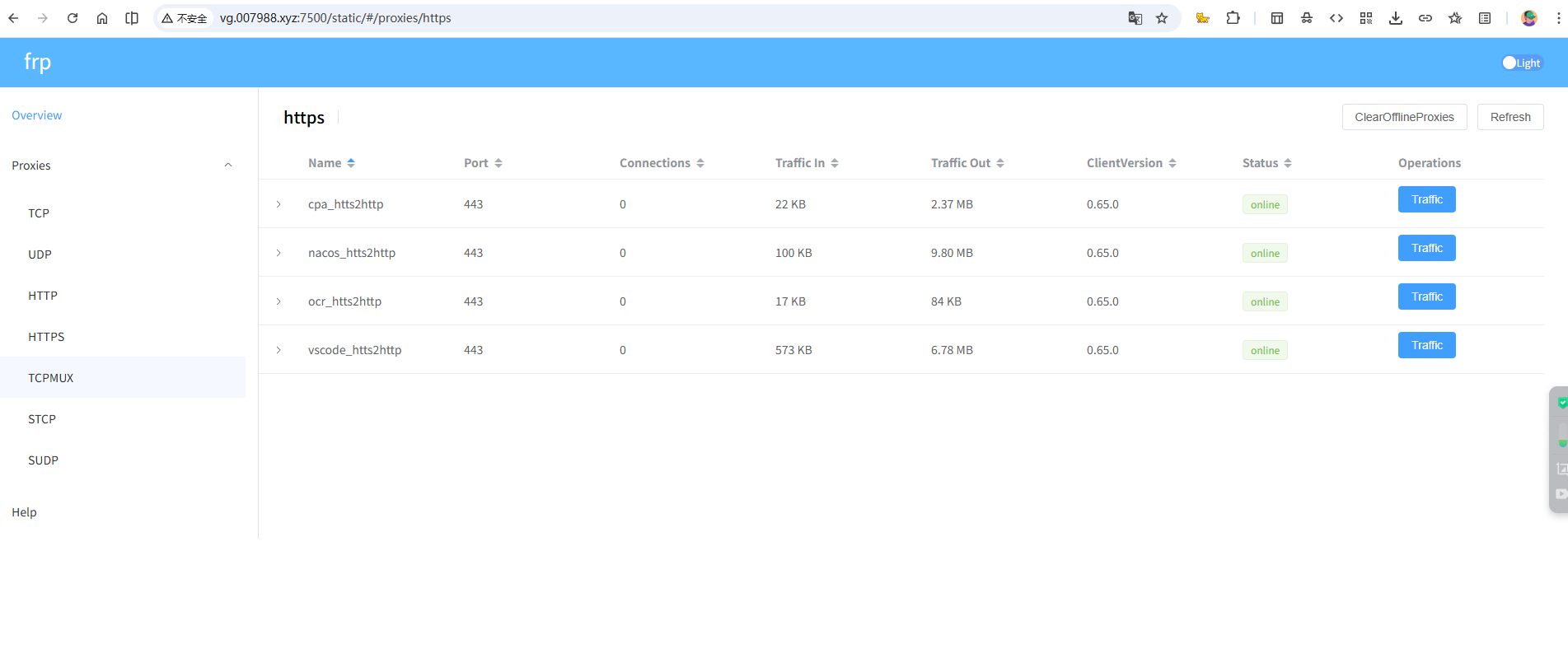Collapse the Proxies sidebar menu
1568x649 pixels.
[228, 166]
